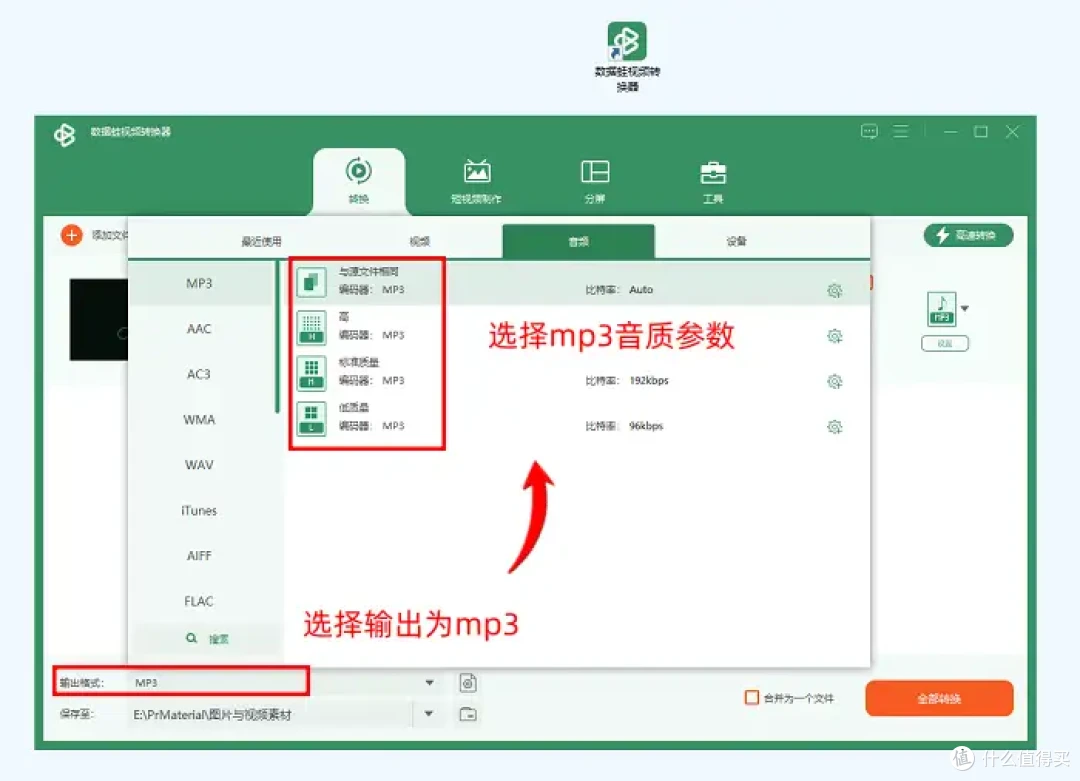Image resolution: width=1080 pixels, height=781 pixels.
Task: Choose AIFF in the format list
Action: click(x=199, y=556)
